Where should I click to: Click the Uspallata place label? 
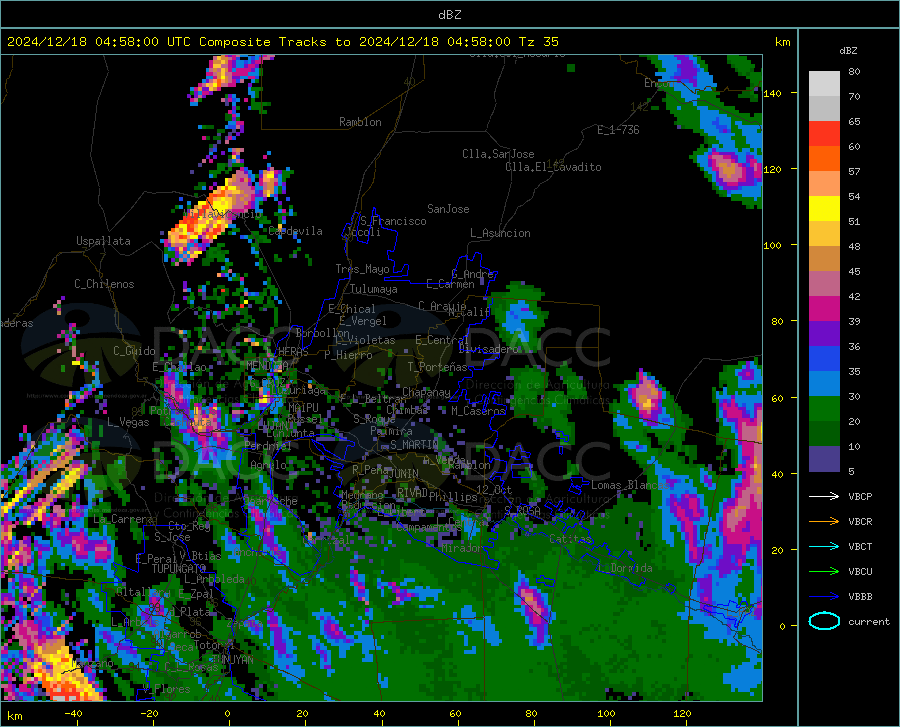103,241
